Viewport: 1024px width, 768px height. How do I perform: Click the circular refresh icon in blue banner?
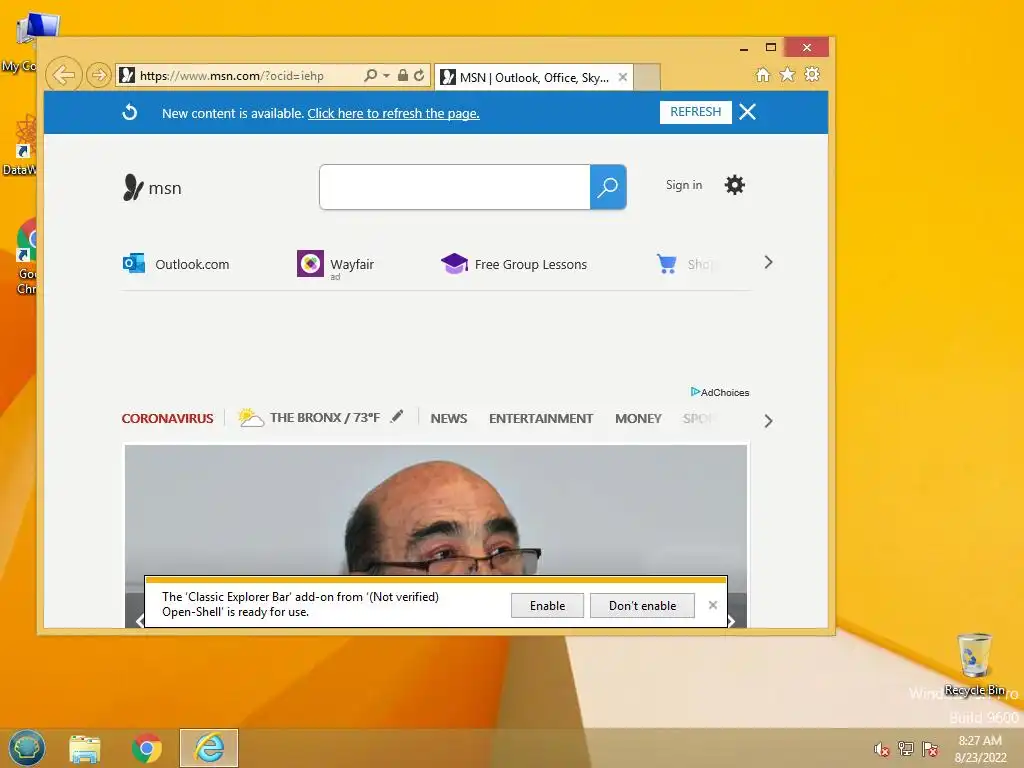(130, 112)
